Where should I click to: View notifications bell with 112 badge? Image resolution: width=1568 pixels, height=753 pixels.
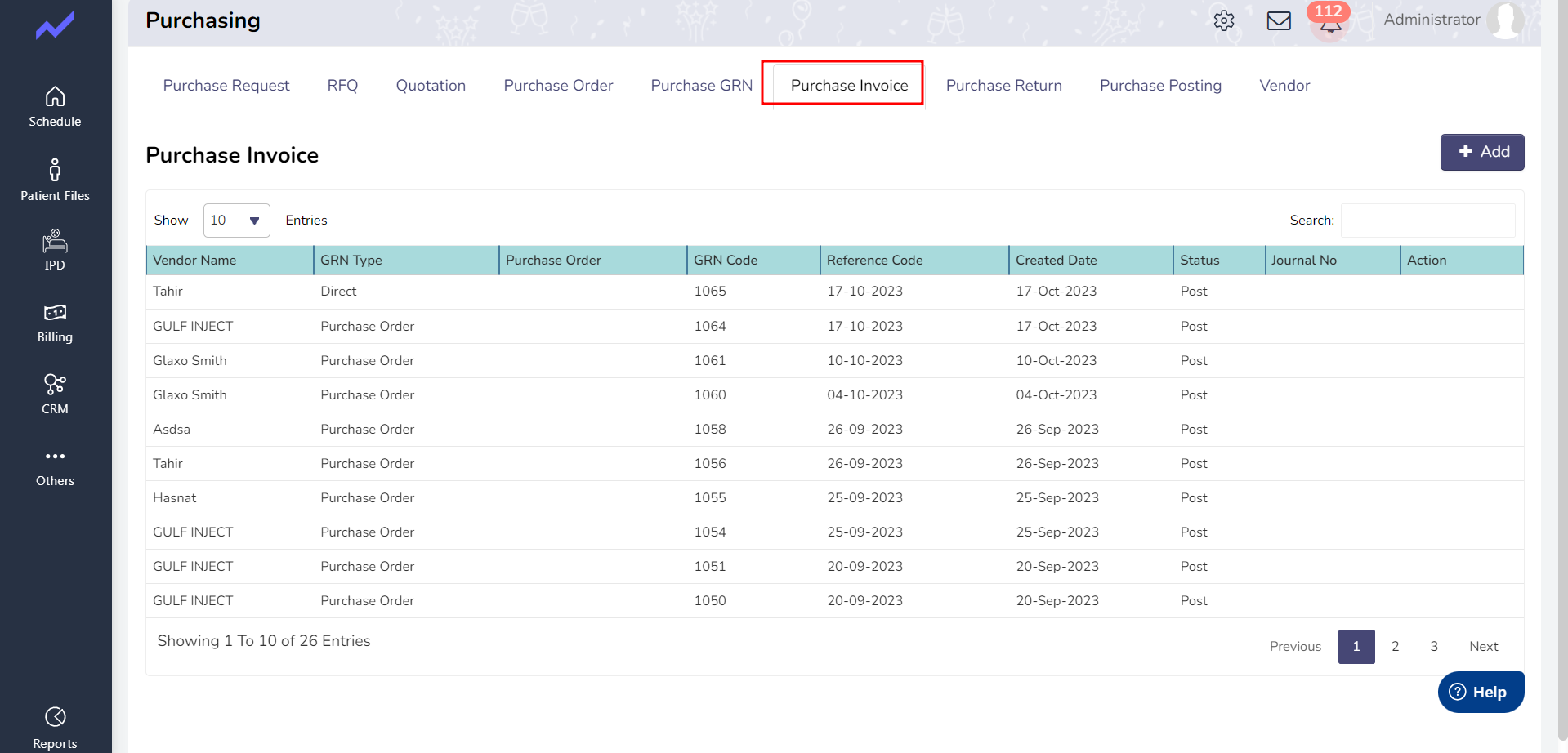click(1329, 21)
